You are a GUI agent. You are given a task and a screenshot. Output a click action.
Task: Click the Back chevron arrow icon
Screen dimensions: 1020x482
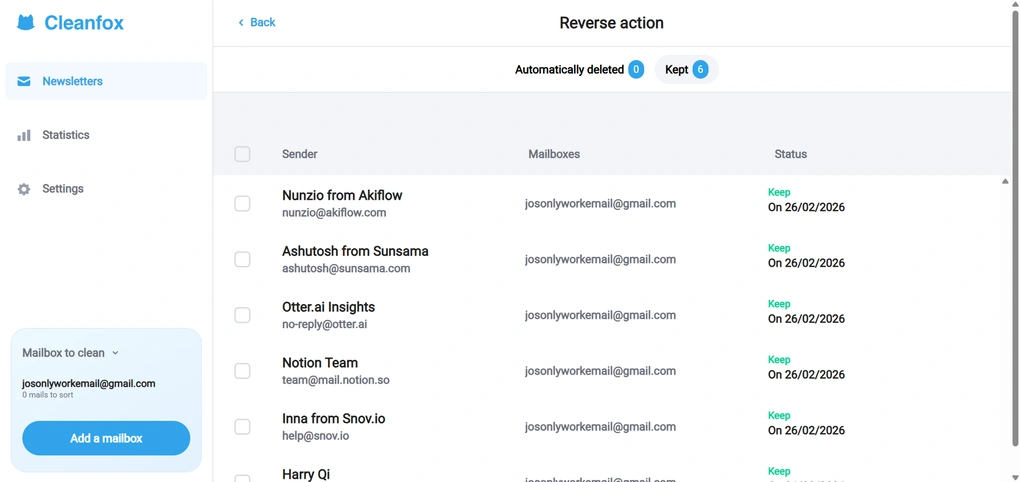(241, 23)
